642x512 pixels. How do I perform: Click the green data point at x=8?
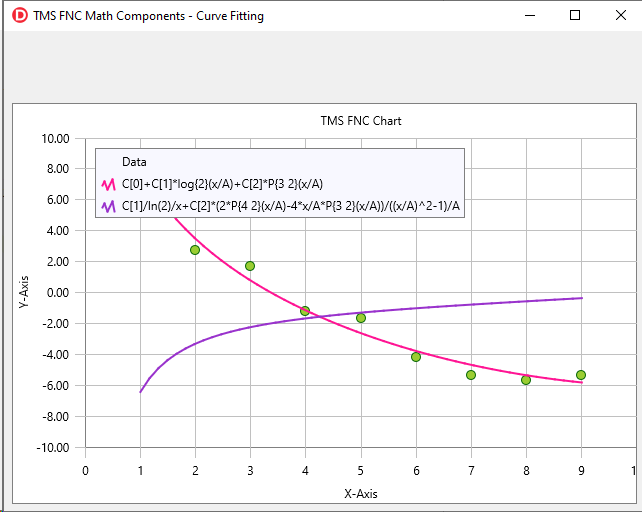(526, 380)
